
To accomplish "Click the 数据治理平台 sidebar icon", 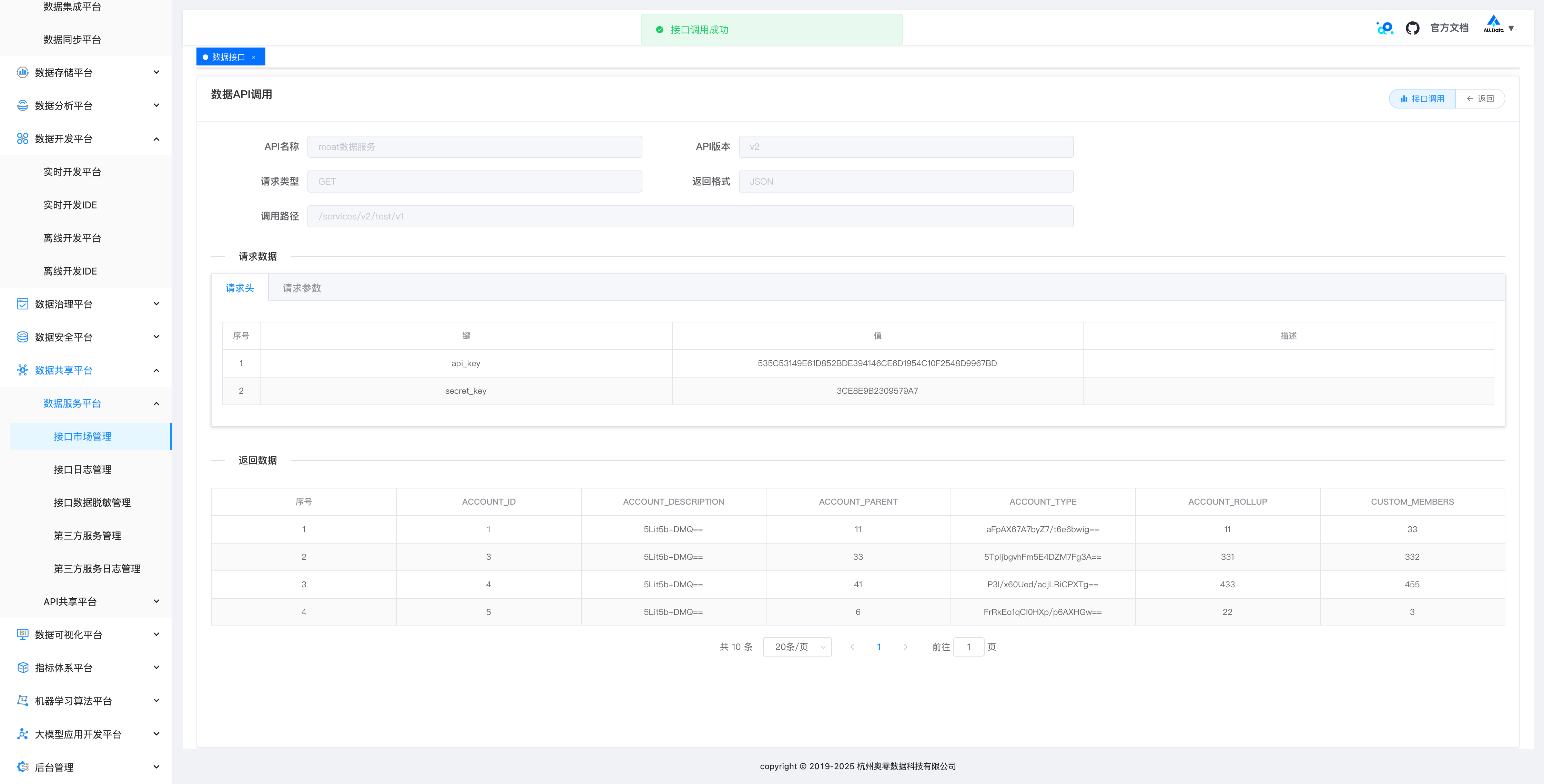I will pos(23,304).
